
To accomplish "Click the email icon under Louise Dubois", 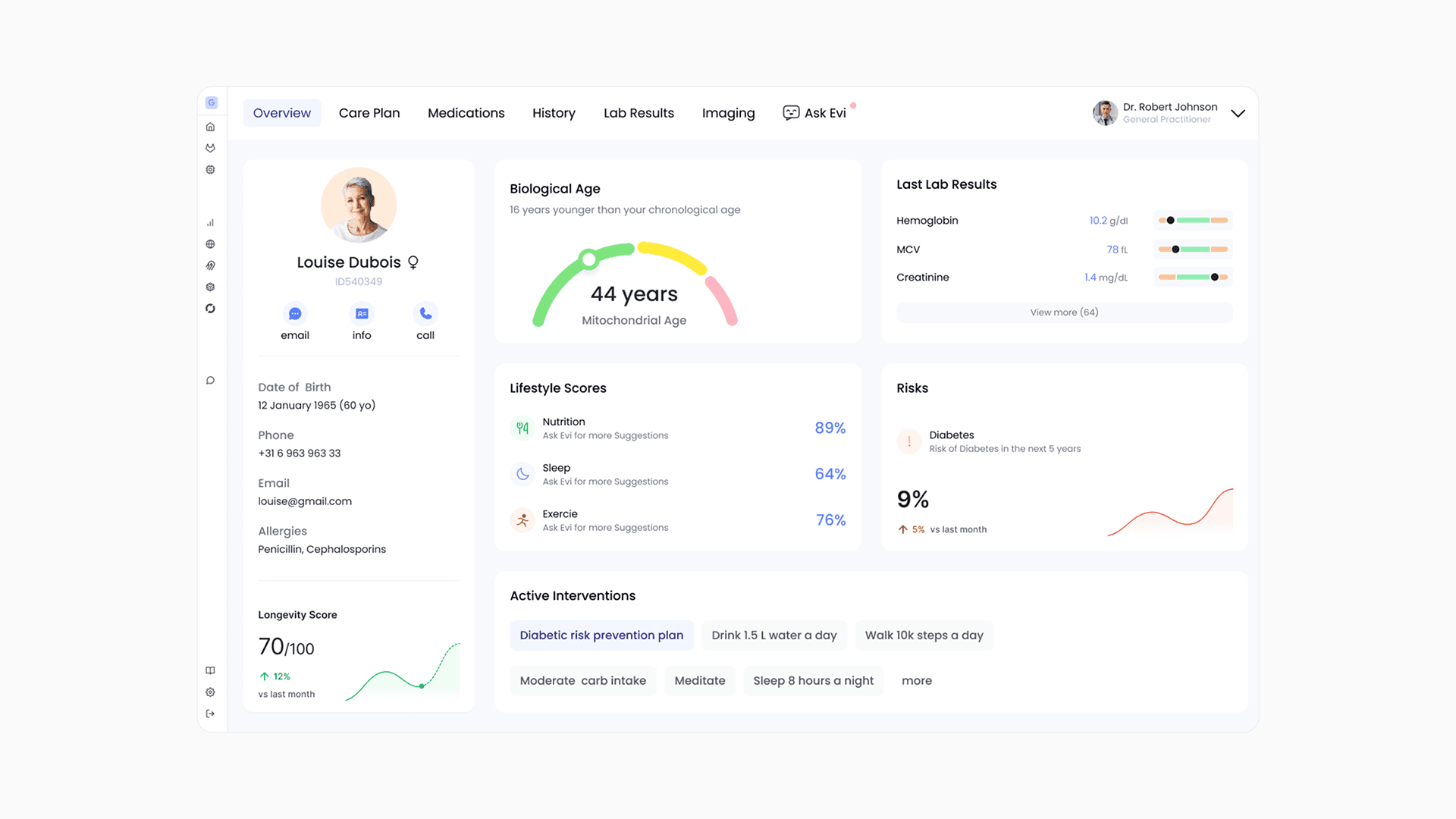I will click(x=295, y=314).
